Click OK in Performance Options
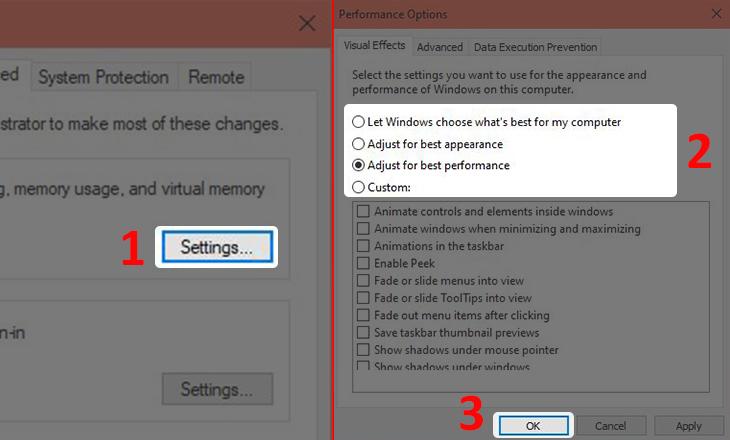Screen dimensions: 730x440 tap(533, 426)
